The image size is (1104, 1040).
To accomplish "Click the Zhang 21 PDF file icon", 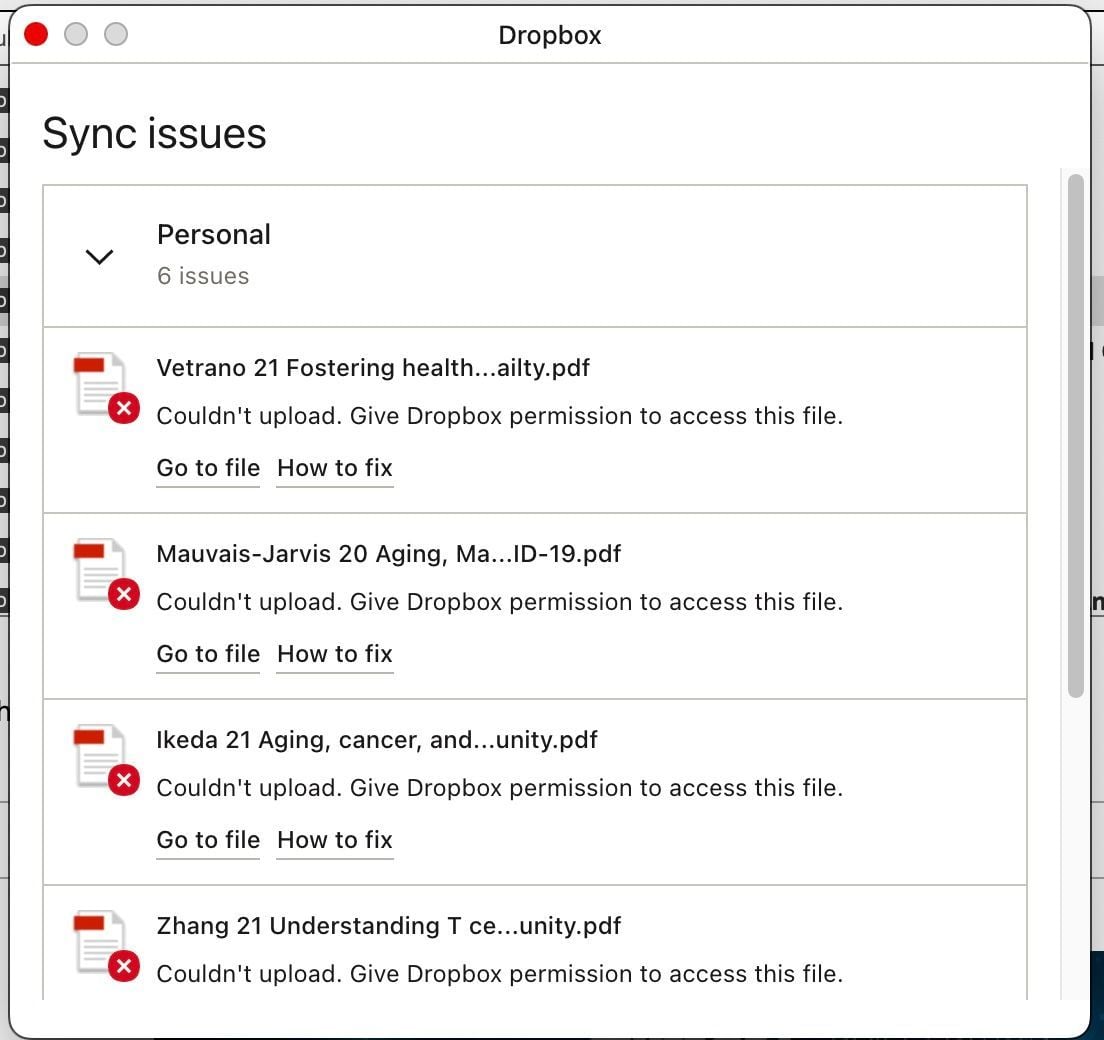I will (106, 945).
